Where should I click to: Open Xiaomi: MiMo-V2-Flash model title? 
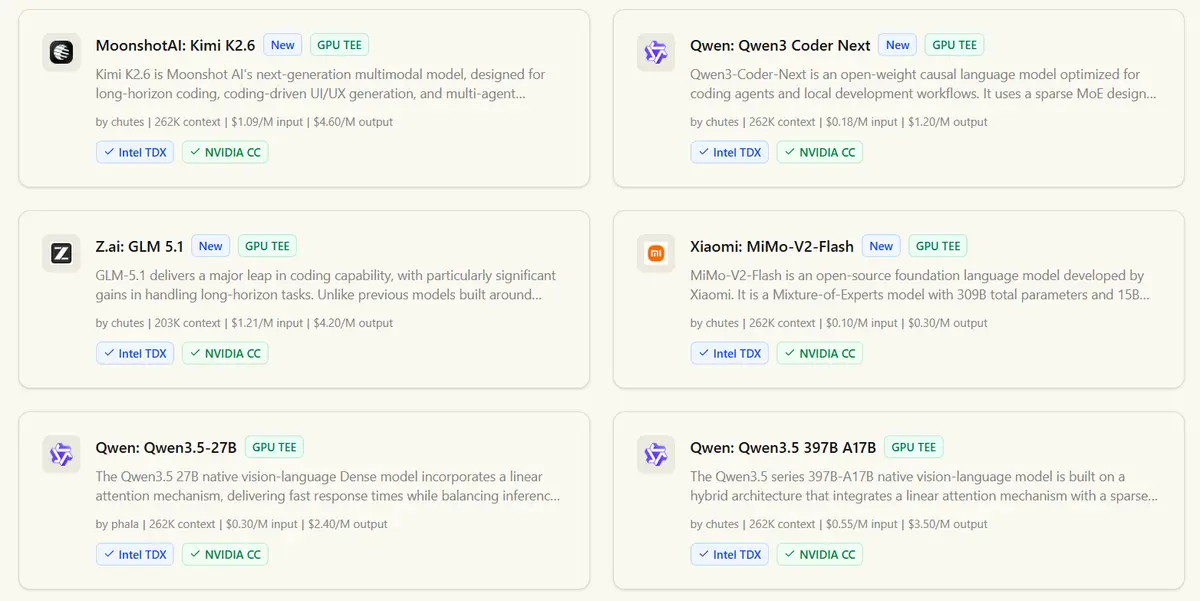coord(772,246)
